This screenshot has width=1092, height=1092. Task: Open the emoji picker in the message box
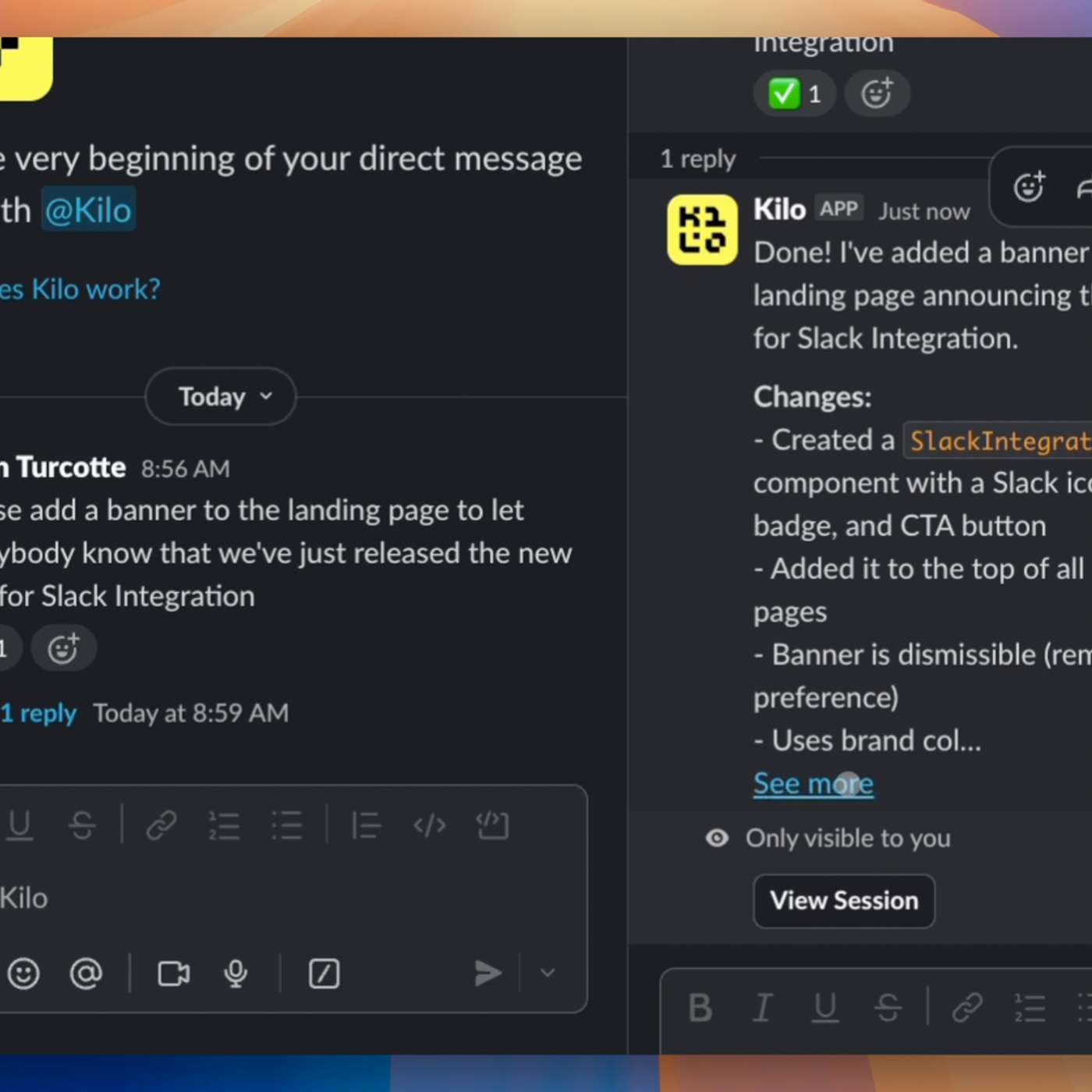24,973
